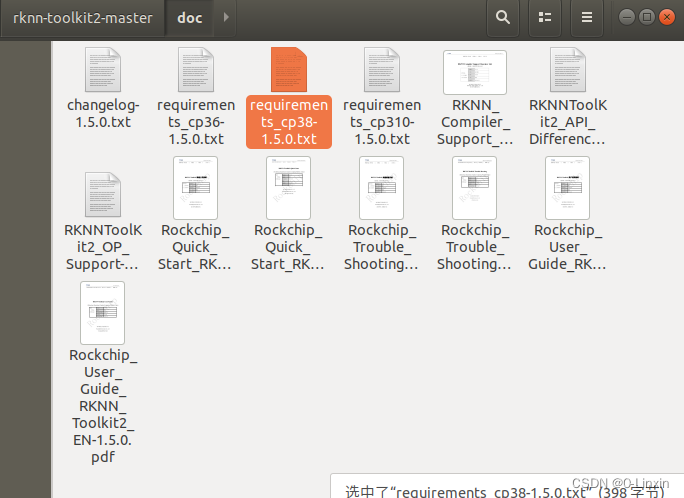Select requirements_cp36-1.5.0.txt file icon
Screen dimensions: 684x498
[196, 70]
